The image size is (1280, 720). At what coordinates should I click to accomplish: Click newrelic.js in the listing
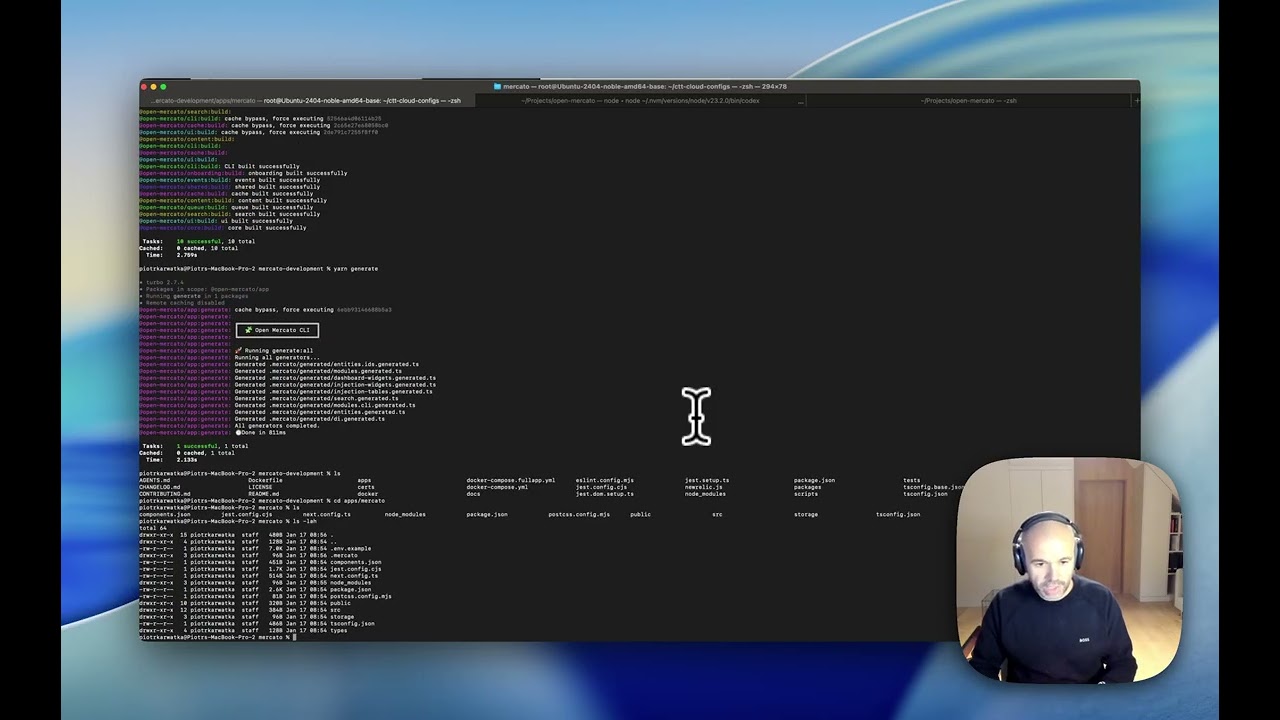point(703,487)
